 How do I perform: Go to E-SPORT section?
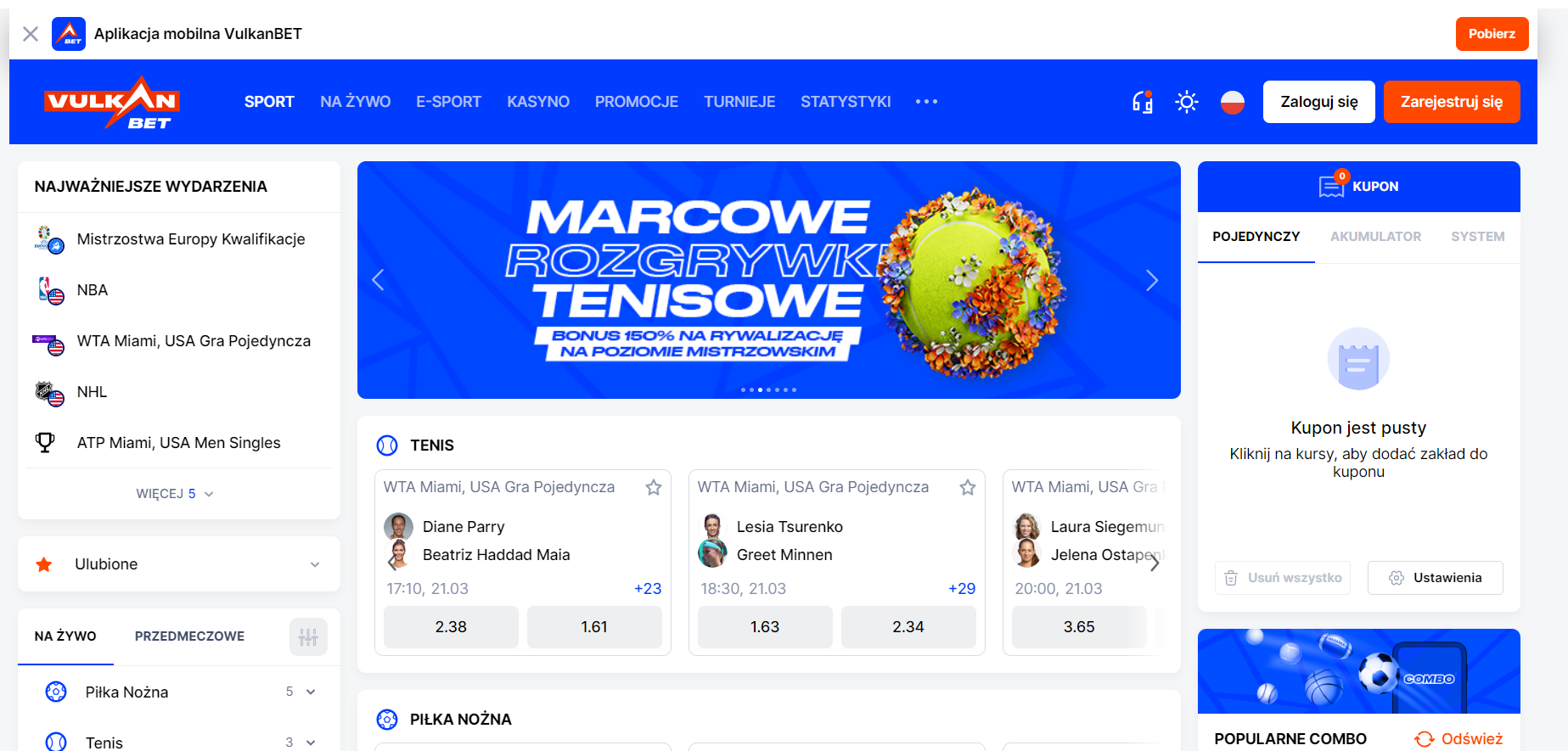(448, 102)
